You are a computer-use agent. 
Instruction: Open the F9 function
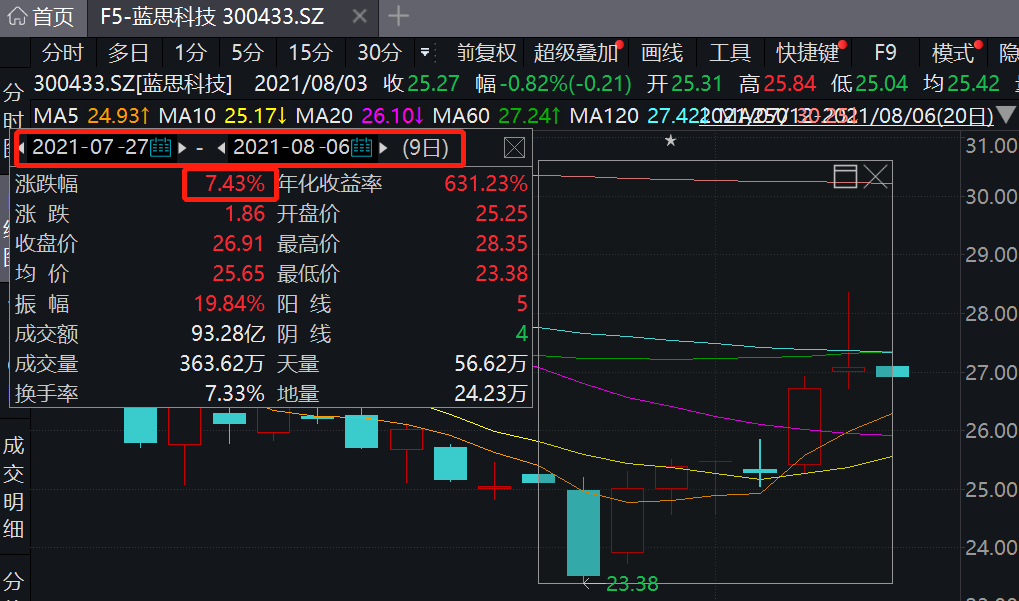point(885,53)
